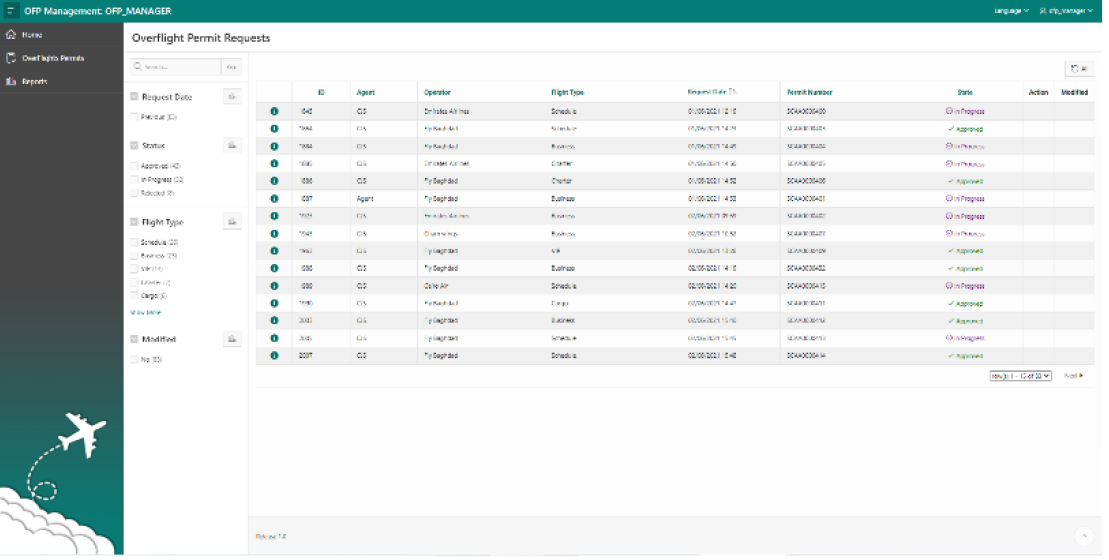
Task: Click the Next pagination link
Action: point(1073,376)
